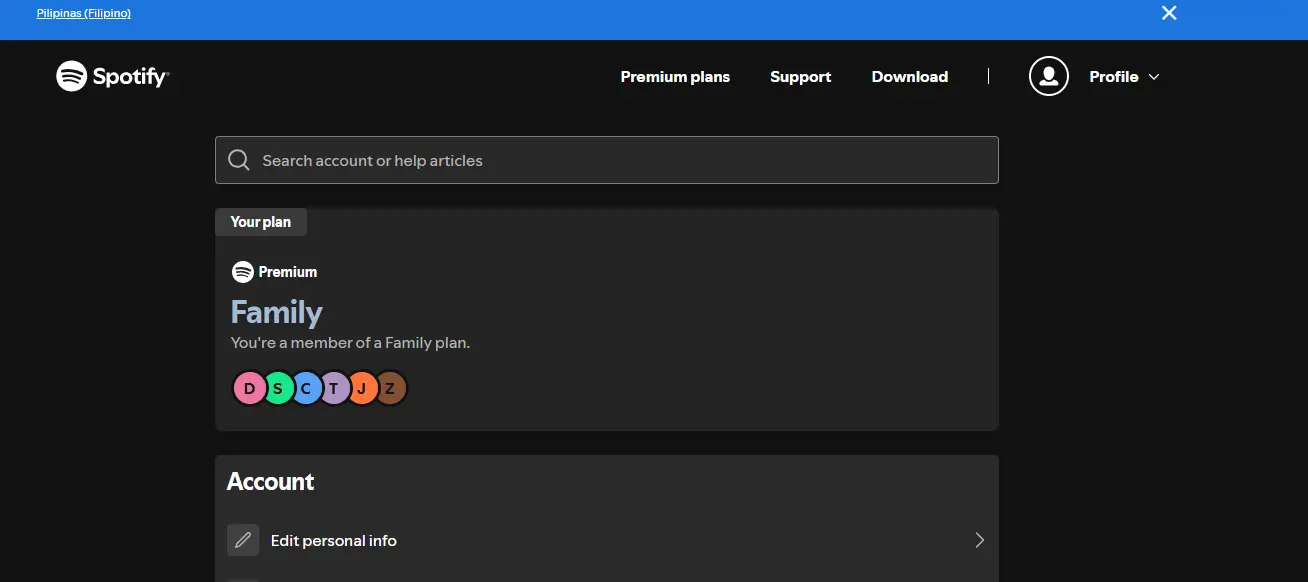The height and width of the screenshot is (582, 1308).
Task: Select the blue C family member avatar
Action: click(305, 388)
